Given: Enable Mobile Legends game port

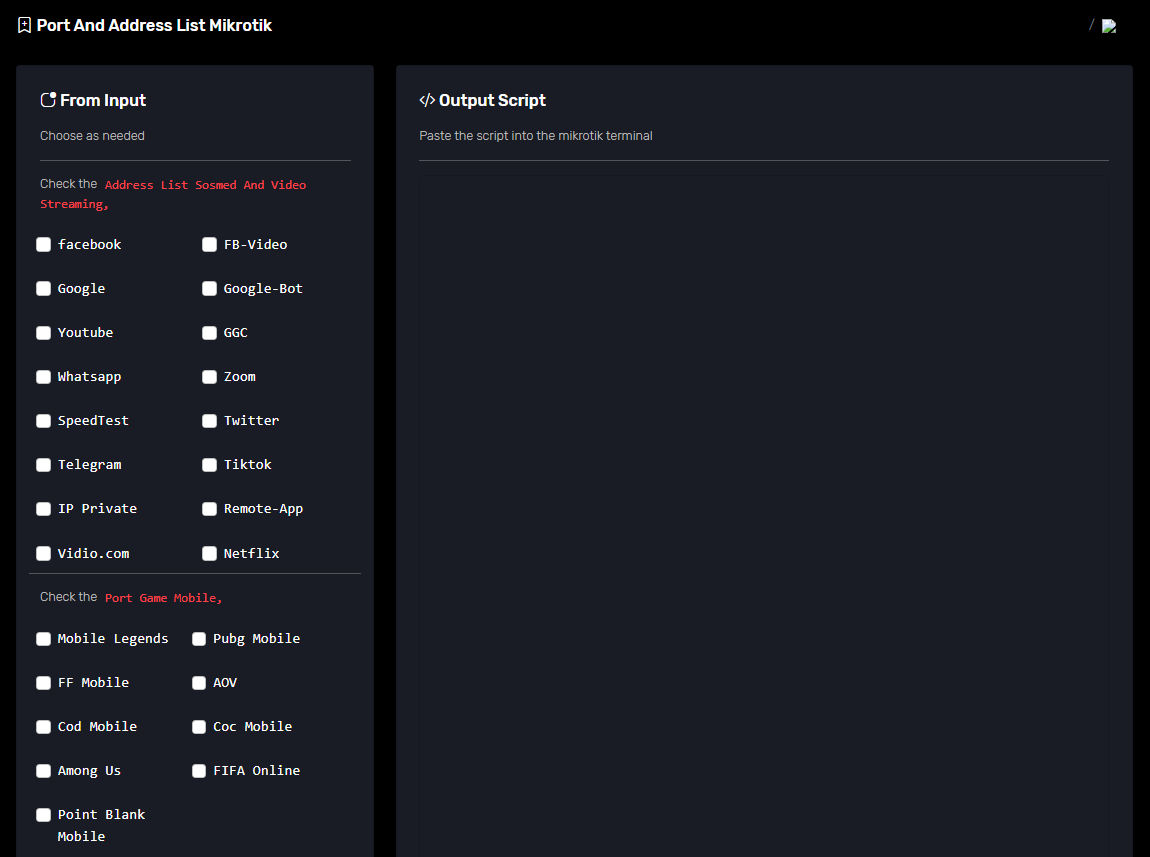Looking at the screenshot, I should coord(43,639).
